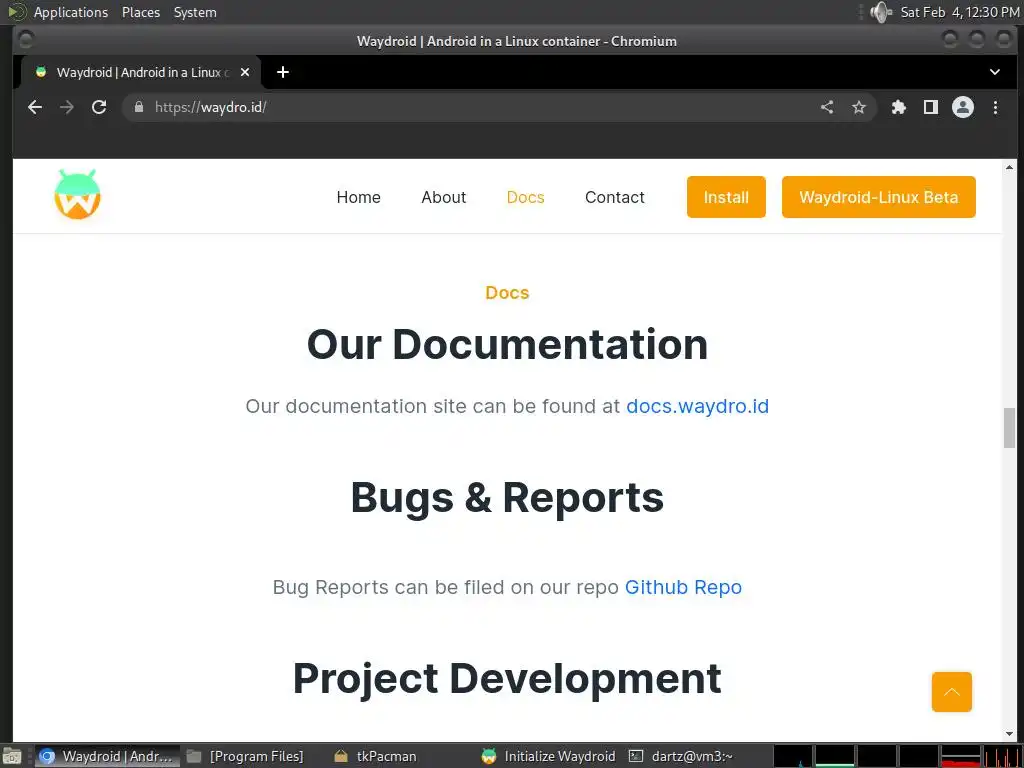1024x768 pixels.
Task: Reload the waydro.id page
Action: (99, 107)
